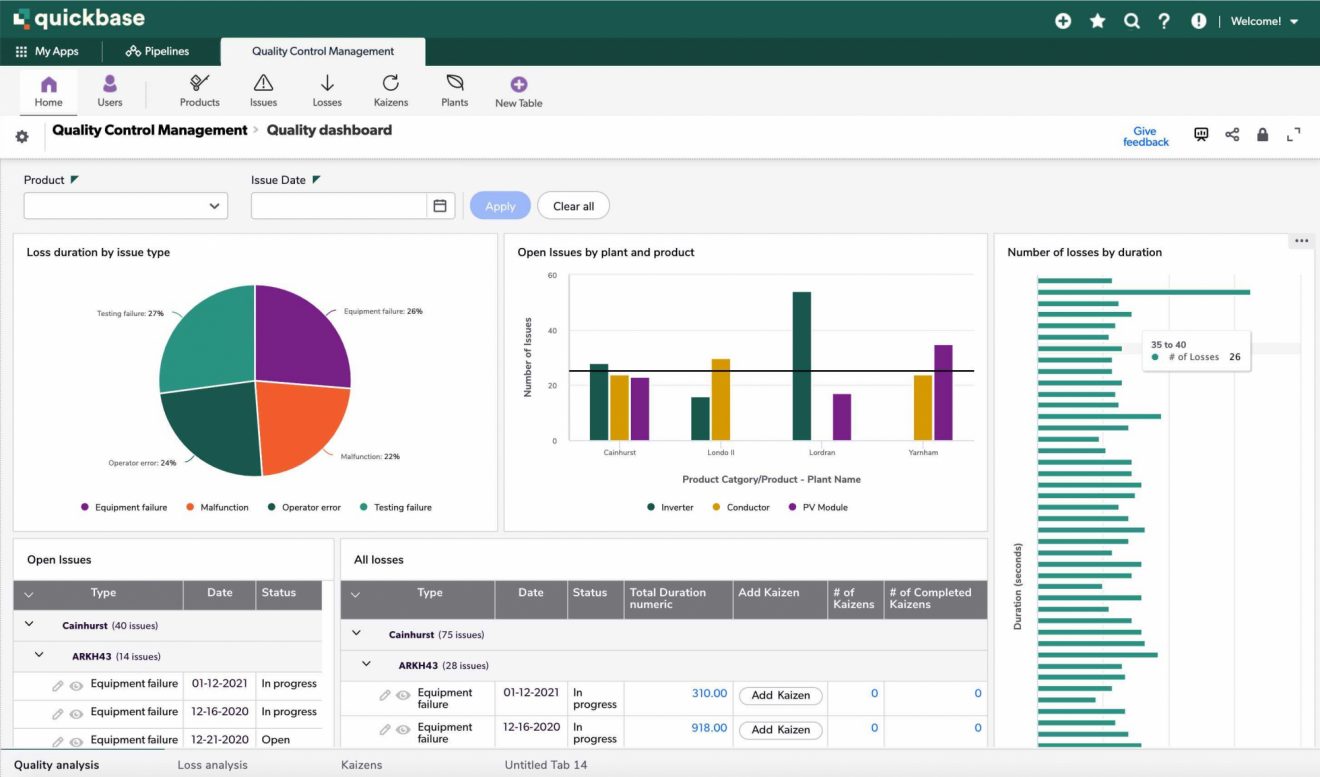Image resolution: width=1320 pixels, height=777 pixels.
Task: Click the Clear all button
Action: (573, 206)
